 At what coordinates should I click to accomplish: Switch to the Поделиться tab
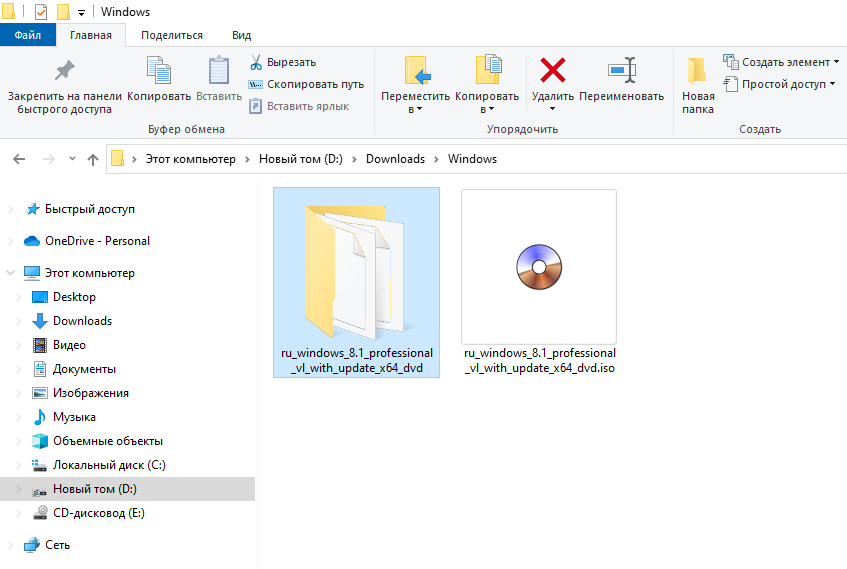click(172, 35)
